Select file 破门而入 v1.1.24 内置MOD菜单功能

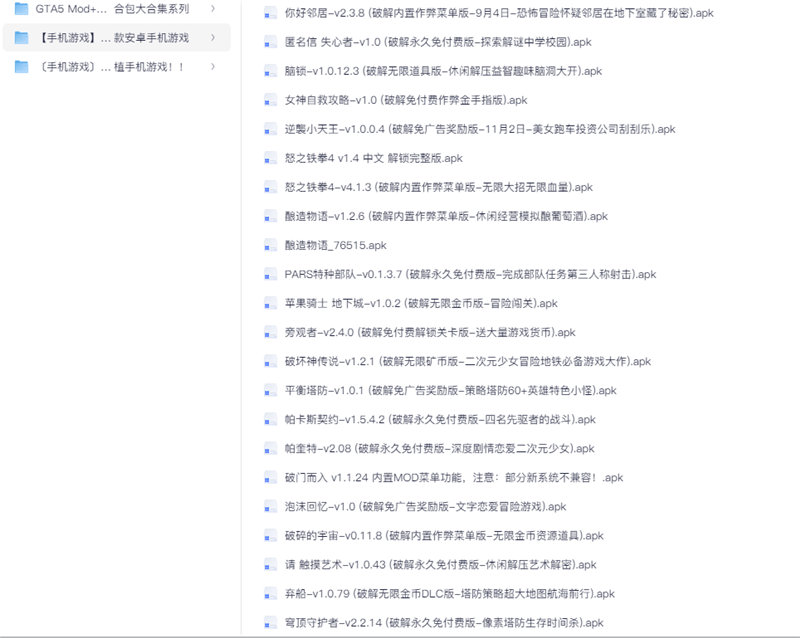coord(454,478)
